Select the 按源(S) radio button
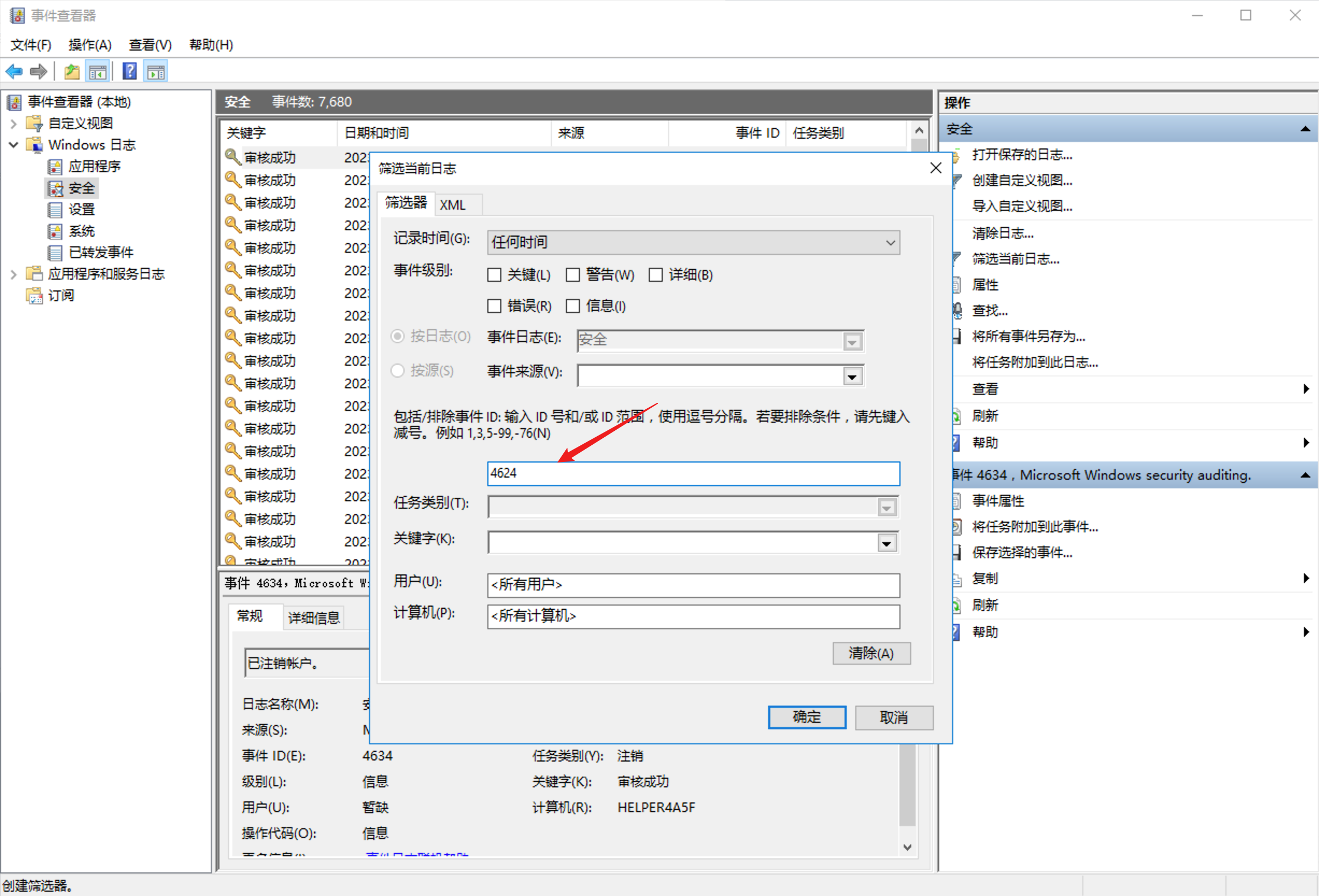This screenshot has width=1319, height=896. [396, 371]
